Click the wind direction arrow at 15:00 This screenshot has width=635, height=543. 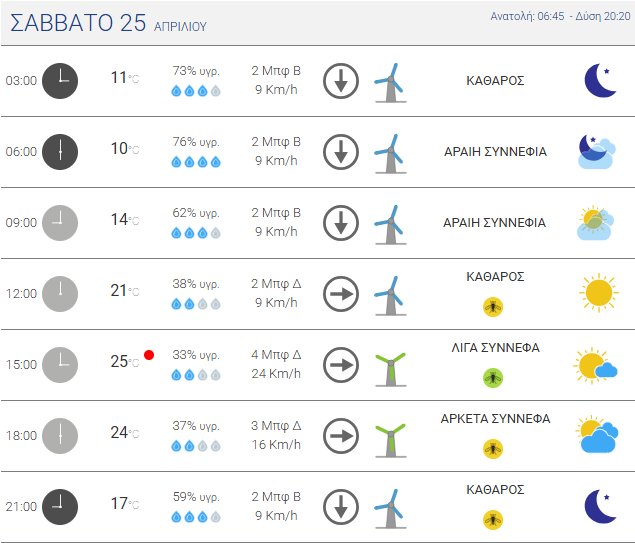pos(341,365)
